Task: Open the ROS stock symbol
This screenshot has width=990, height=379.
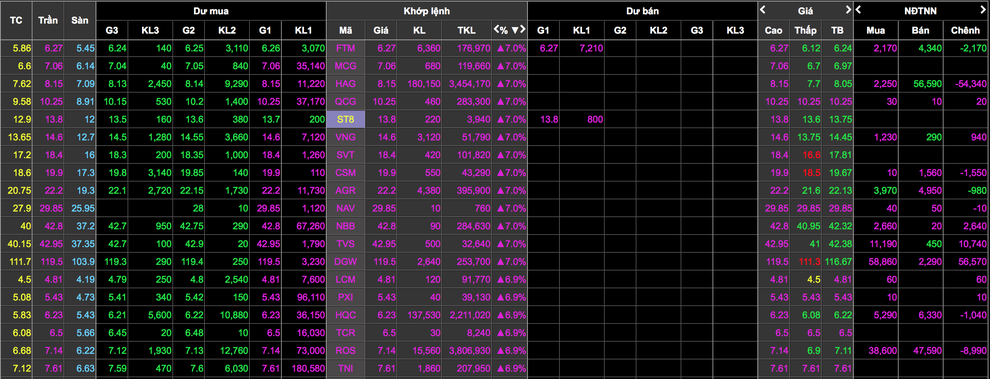Action: (345, 350)
